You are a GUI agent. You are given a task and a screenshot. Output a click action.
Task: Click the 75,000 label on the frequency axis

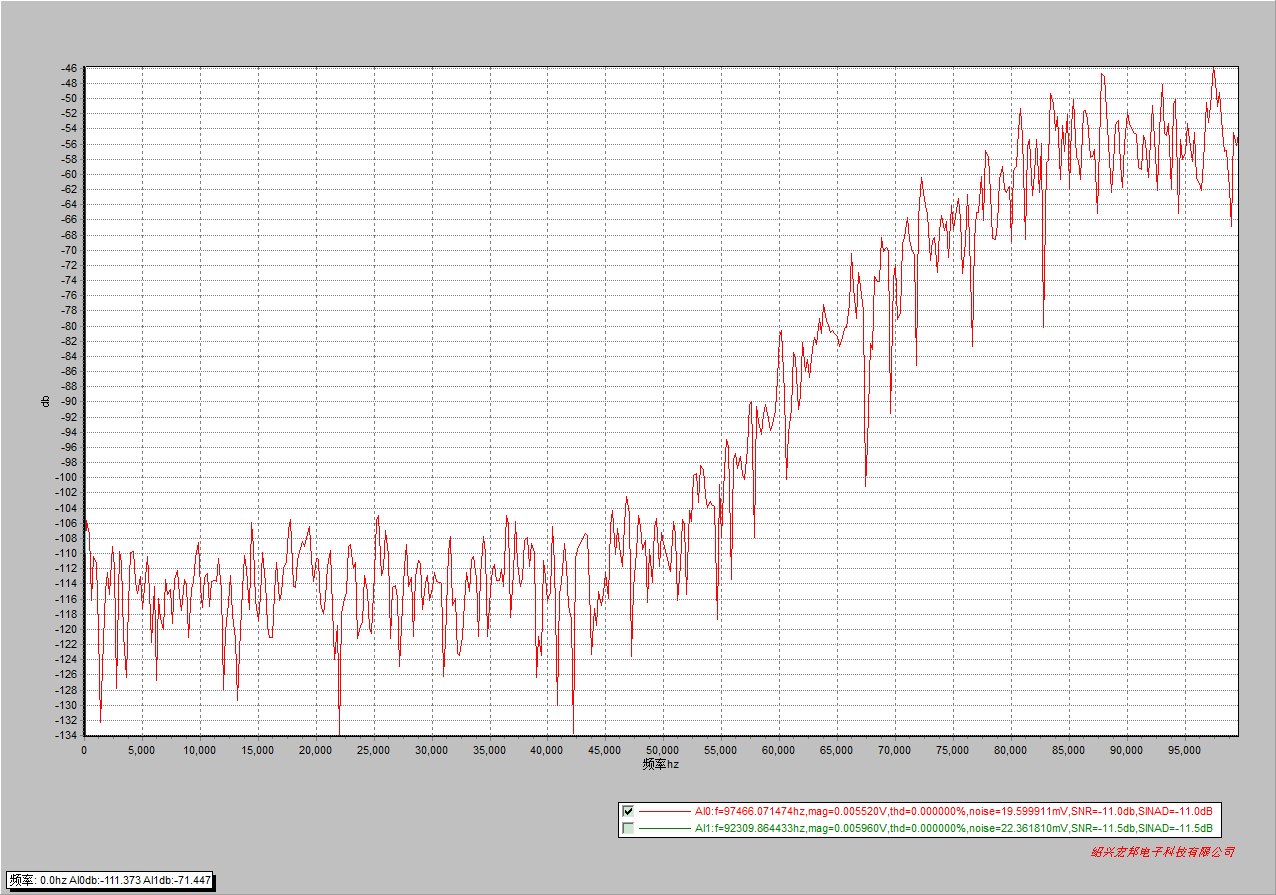pos(952,749)
